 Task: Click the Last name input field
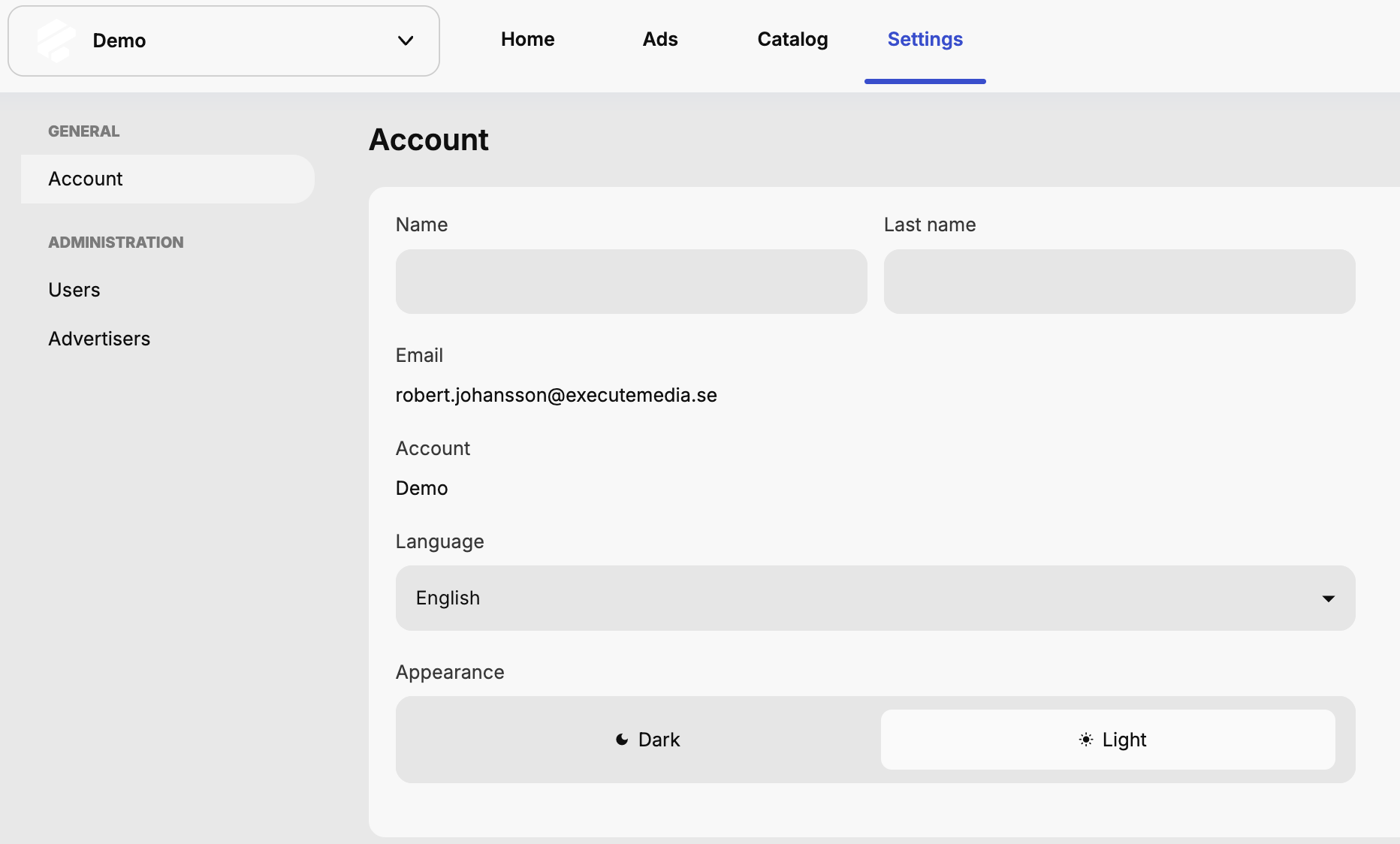(1118, 282)
